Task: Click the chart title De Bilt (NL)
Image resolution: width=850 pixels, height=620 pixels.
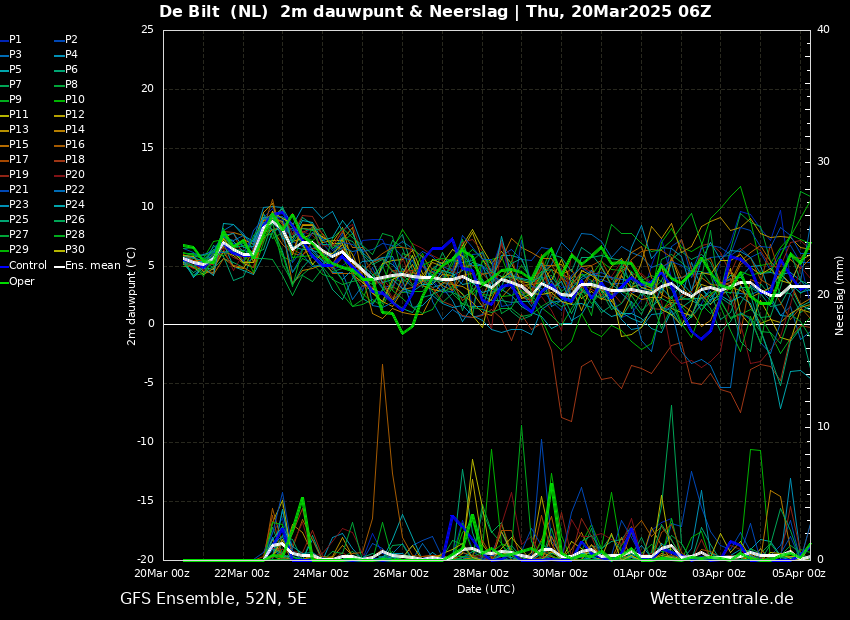Action: tap(214, 11)
